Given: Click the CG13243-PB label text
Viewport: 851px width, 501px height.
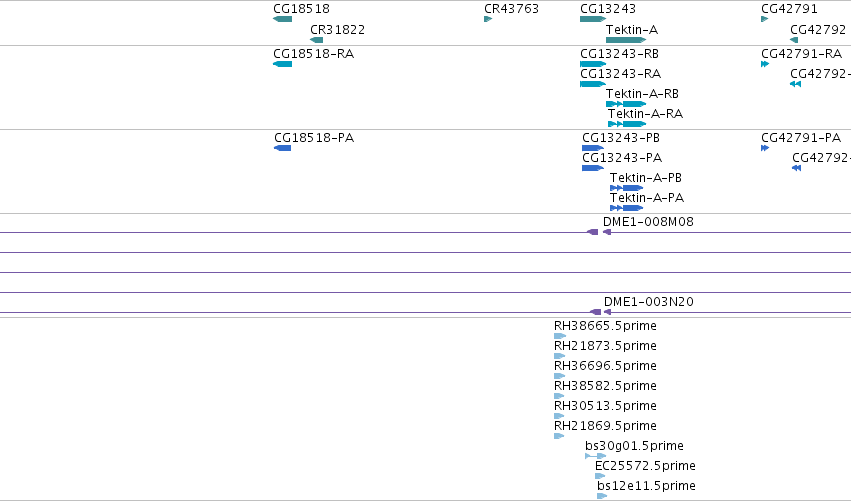Looking at the screenshot, I should point(621,138).
